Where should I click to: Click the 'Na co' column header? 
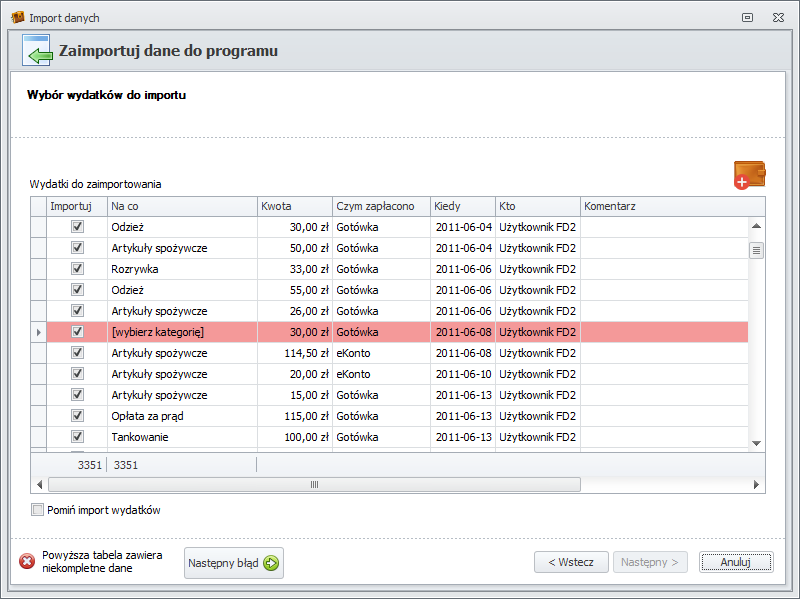[181, 207]
